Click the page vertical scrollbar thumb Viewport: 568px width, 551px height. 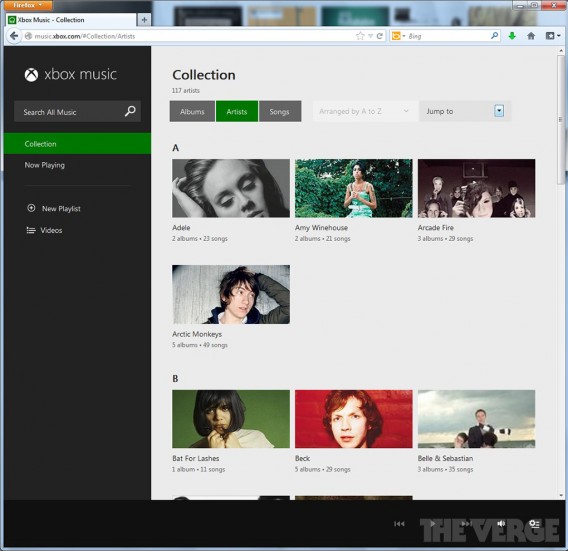coord(560,120)
